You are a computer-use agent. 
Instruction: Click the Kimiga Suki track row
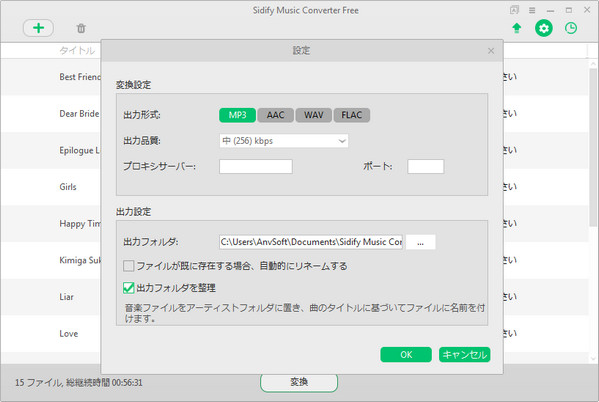tap(51, 260)
